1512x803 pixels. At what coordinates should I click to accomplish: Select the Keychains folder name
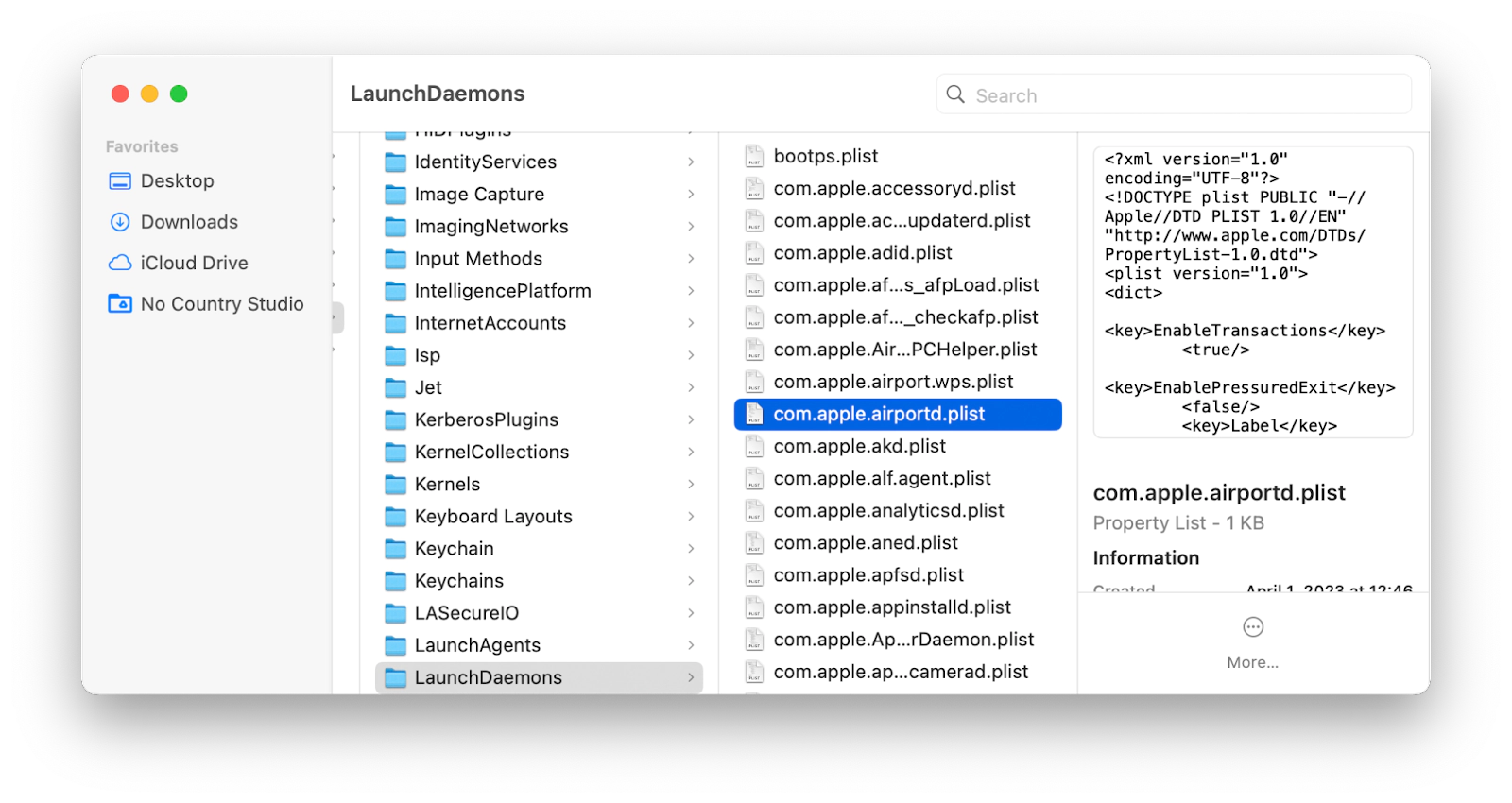point(459,581)
